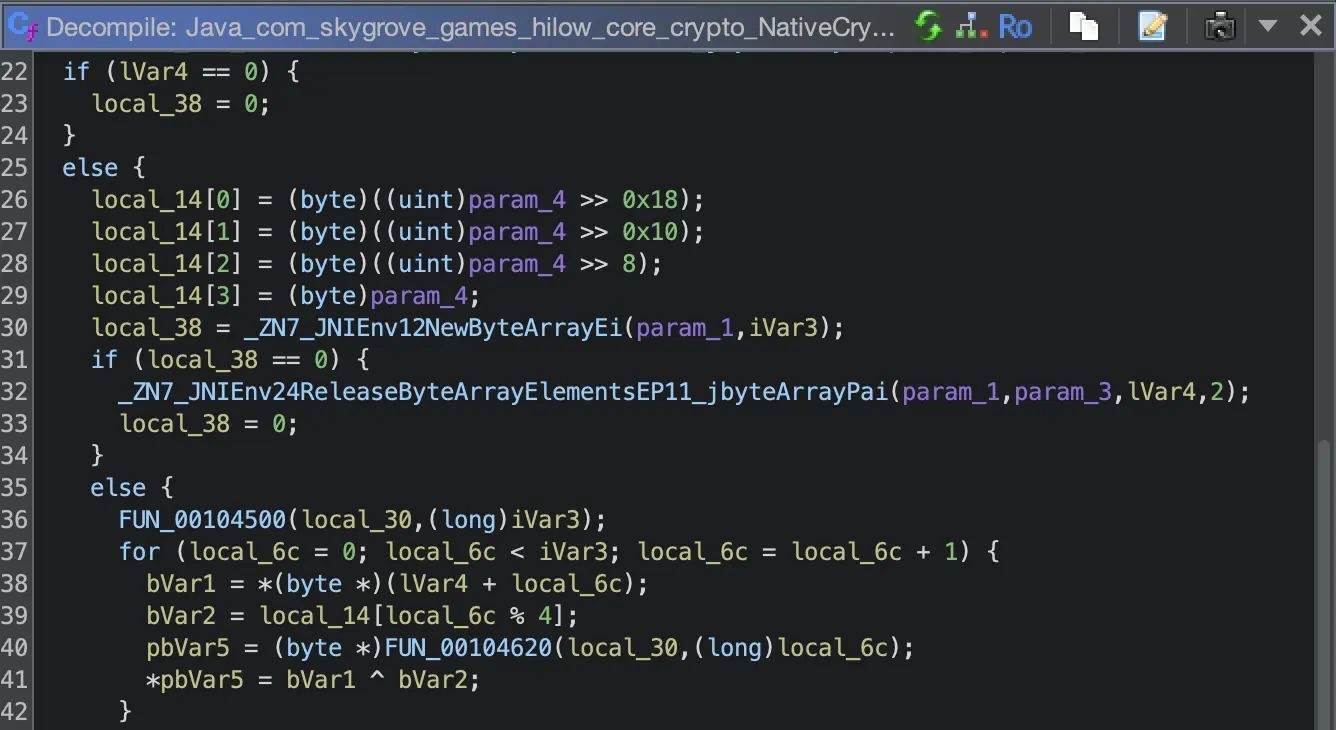The width and height of the screenshot is (1336, 730).
Task: Click the green Re-decompile refresh icon
Action: (x=929, y=26)
